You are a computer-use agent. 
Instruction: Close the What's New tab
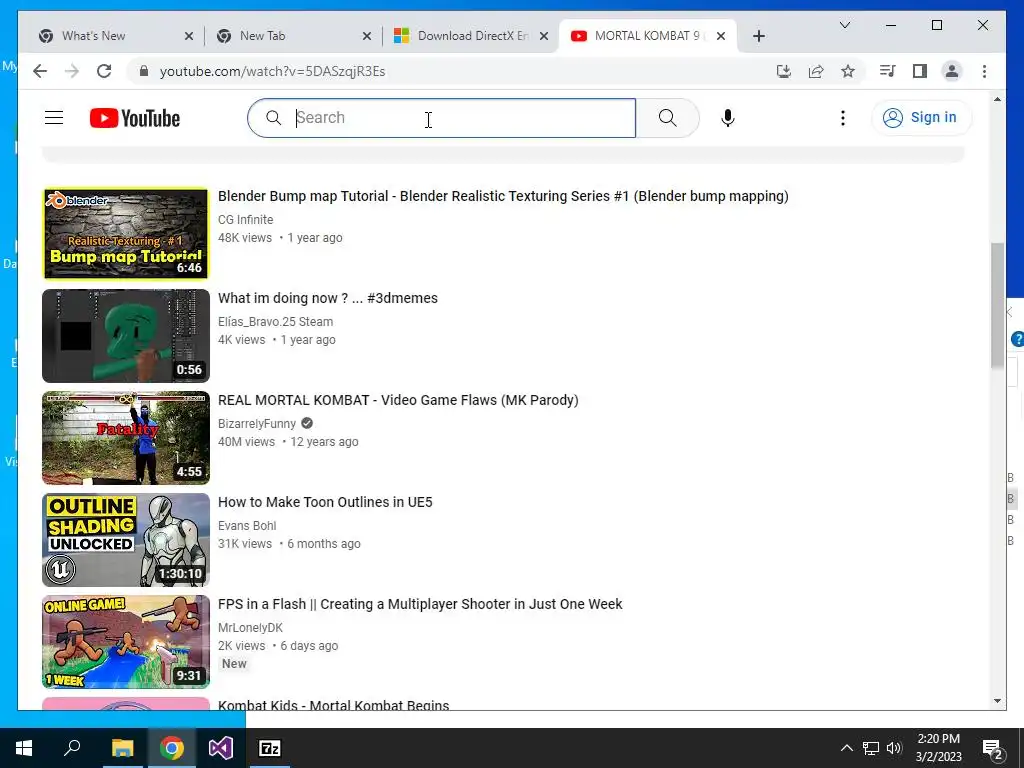[x=189, y=36]
